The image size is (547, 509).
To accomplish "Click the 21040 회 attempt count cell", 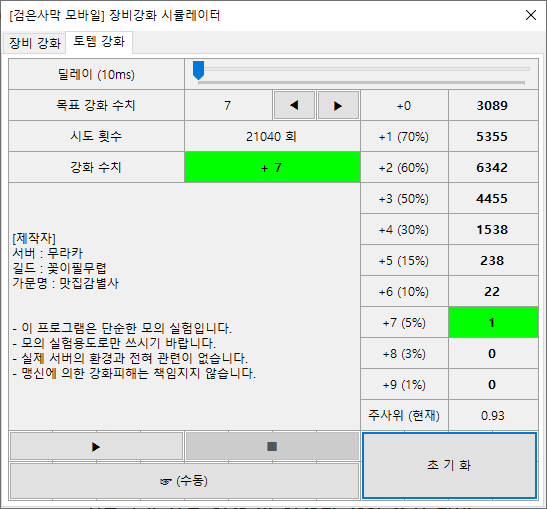I will 272,136.
